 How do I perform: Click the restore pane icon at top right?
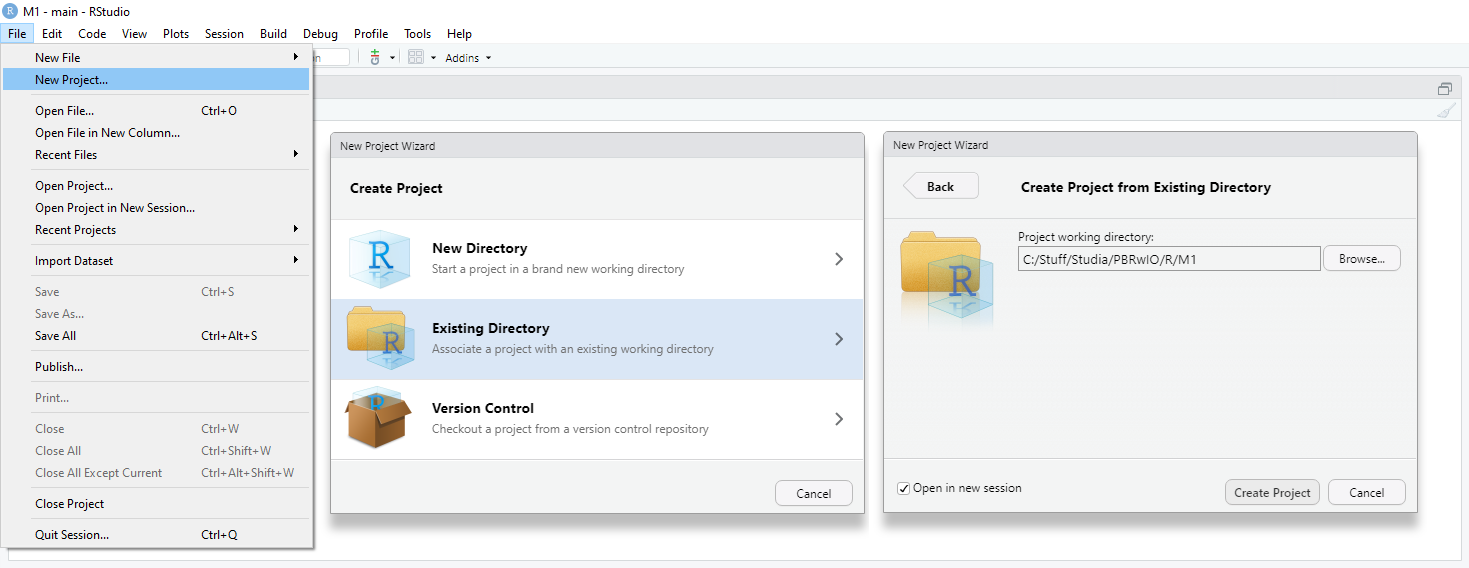tap(1444, 88)
